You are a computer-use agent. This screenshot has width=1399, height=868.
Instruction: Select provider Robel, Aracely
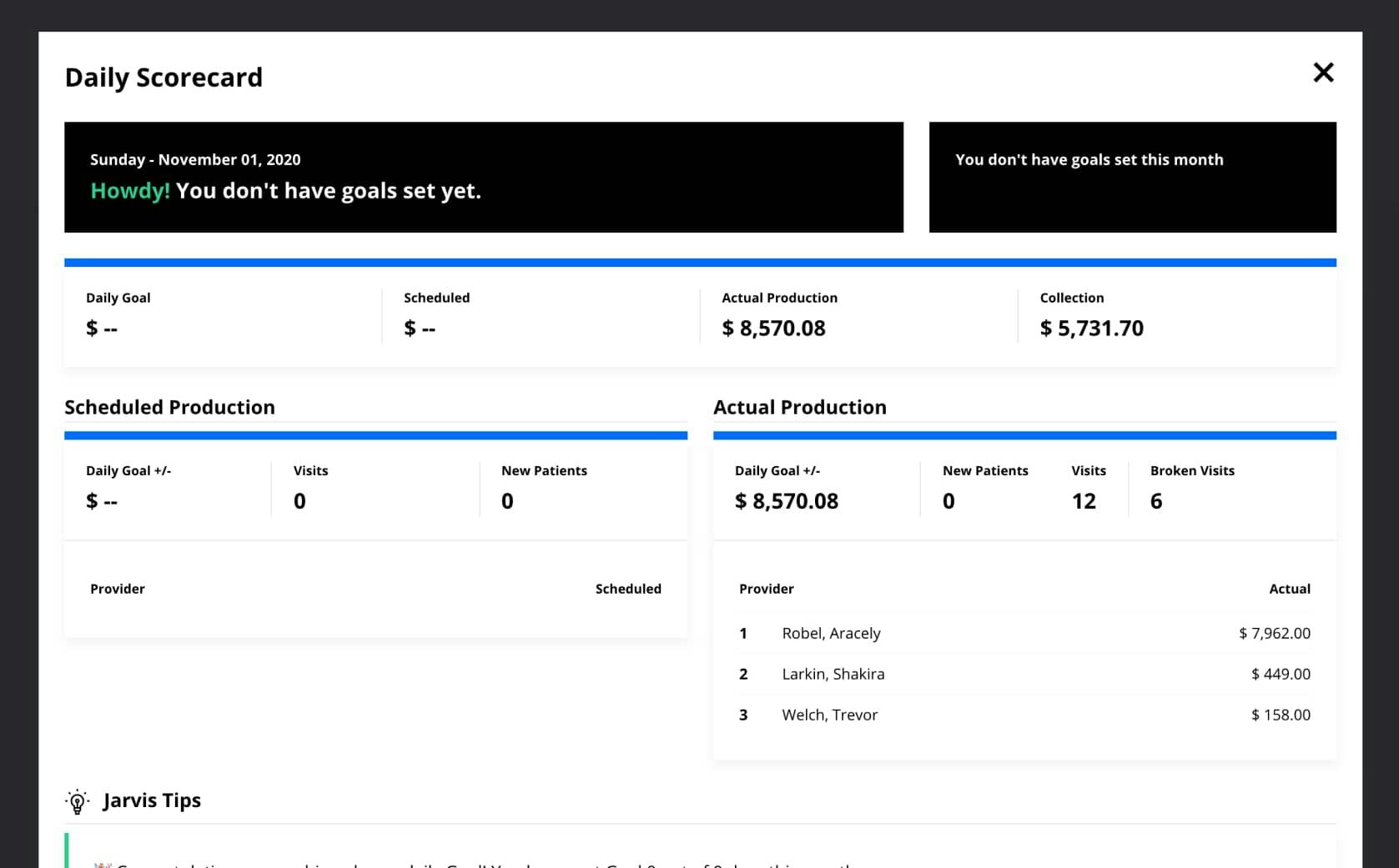tap(831, 633)
